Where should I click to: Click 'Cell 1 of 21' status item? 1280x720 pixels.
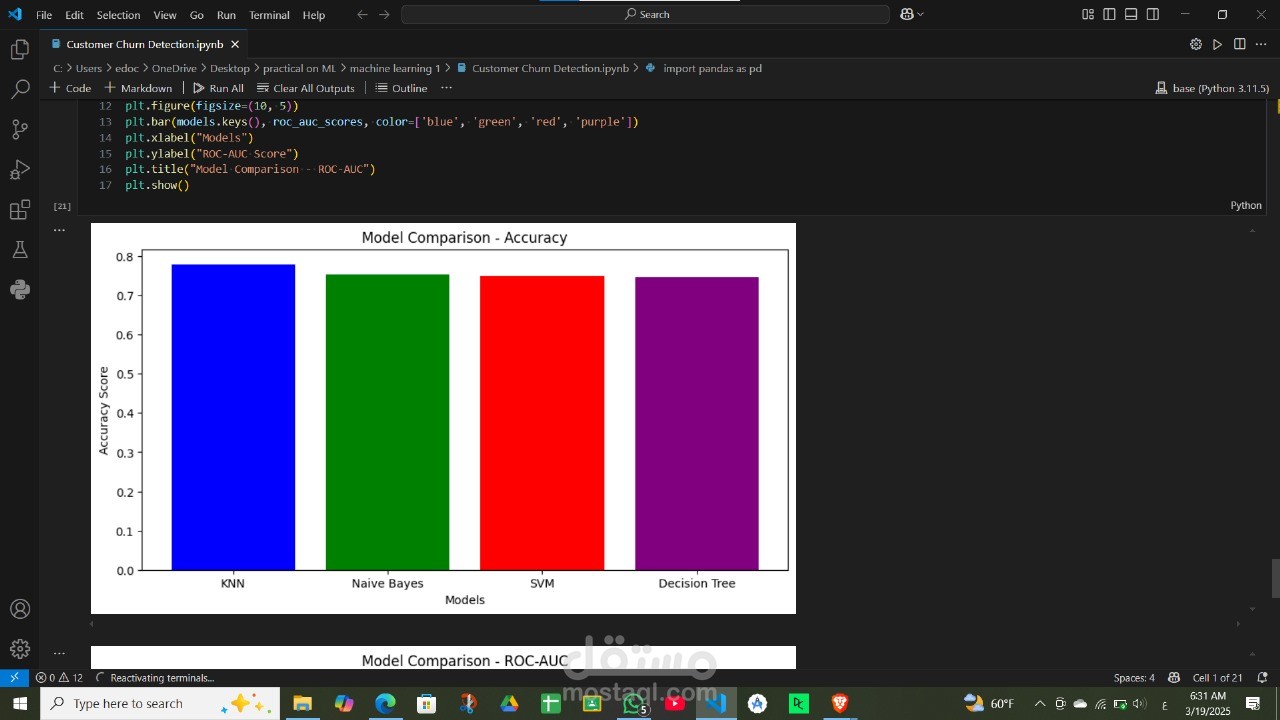1217,678
